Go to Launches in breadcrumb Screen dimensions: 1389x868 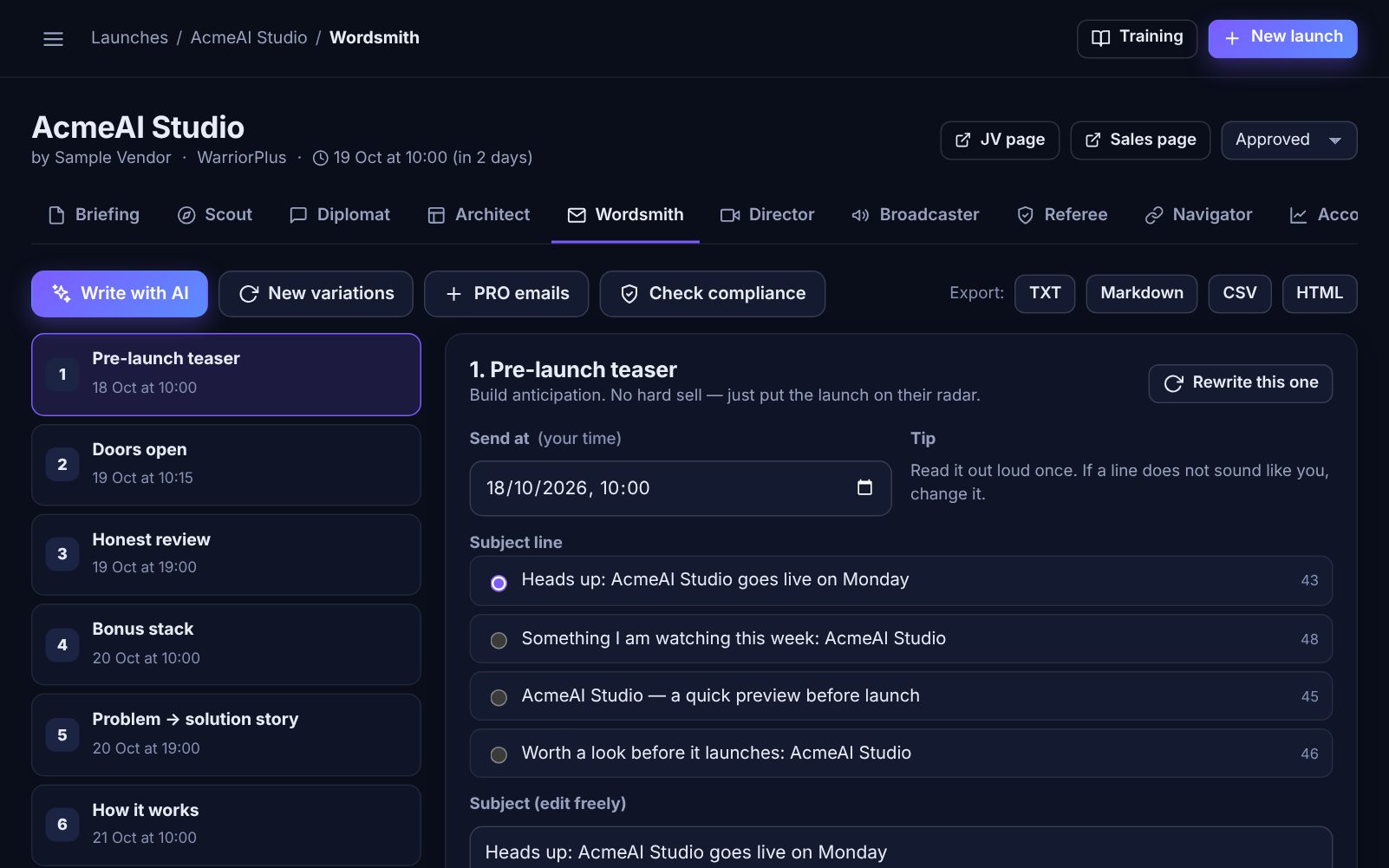[129, 38]
